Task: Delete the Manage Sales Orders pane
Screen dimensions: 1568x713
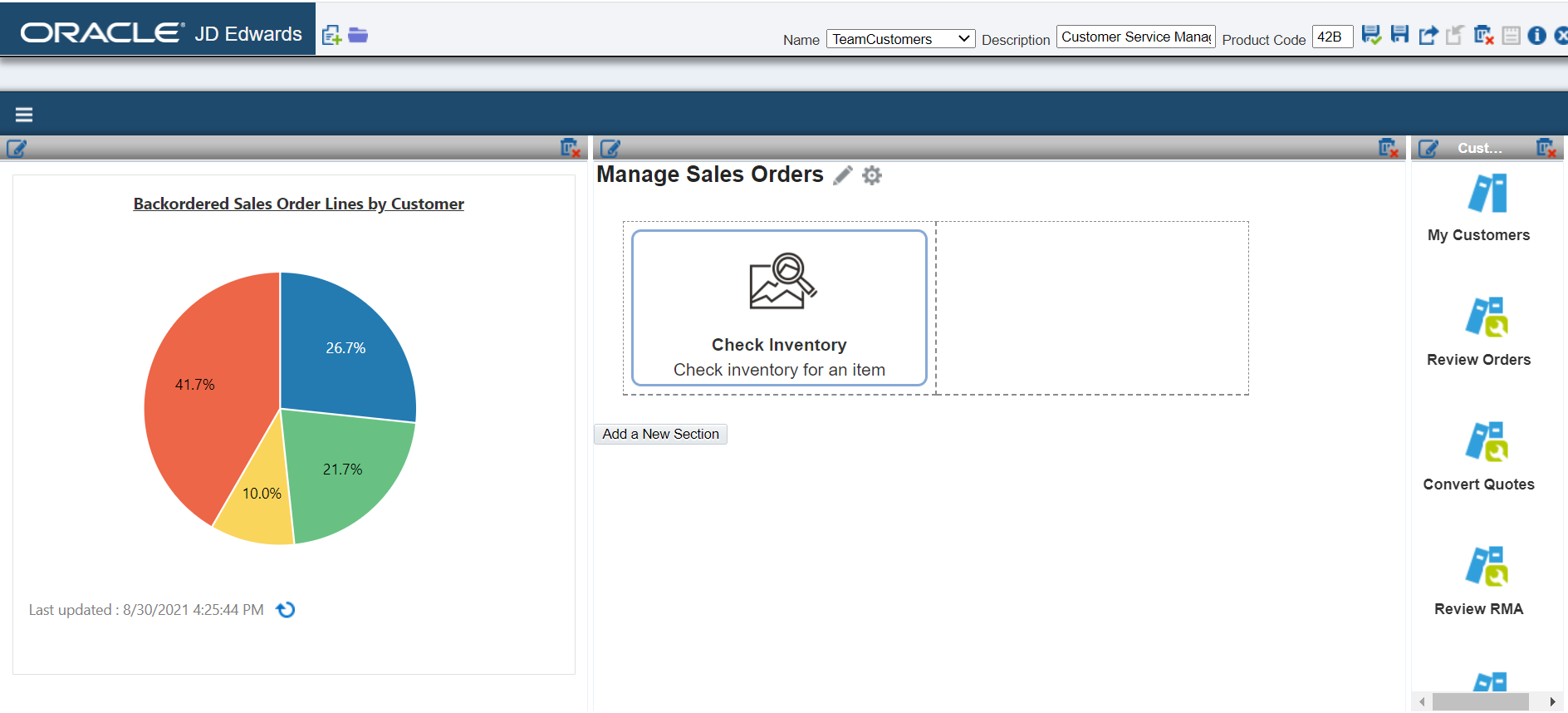Action: point(1388,148)
